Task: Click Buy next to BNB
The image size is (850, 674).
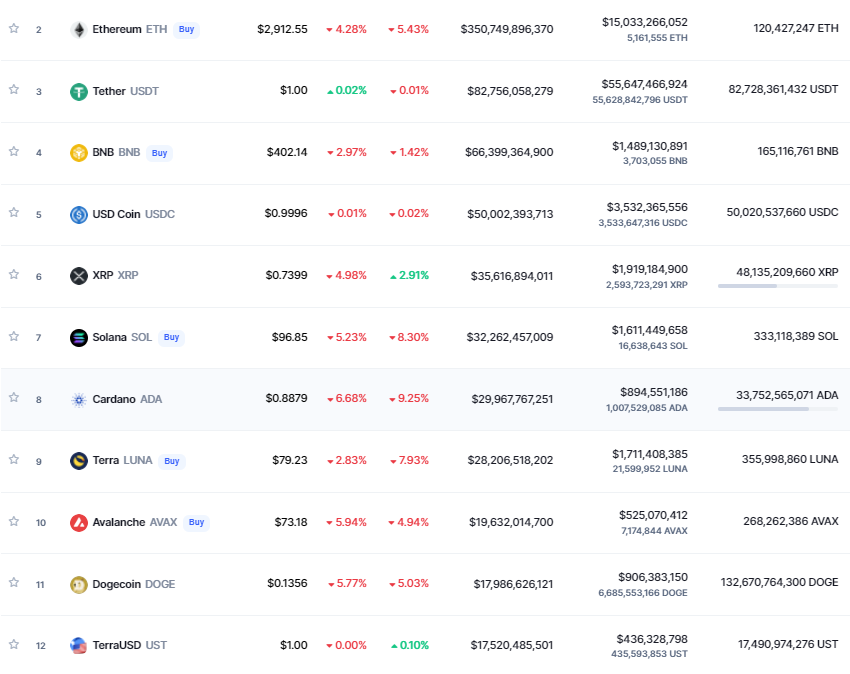Action: tap(159, 153)
